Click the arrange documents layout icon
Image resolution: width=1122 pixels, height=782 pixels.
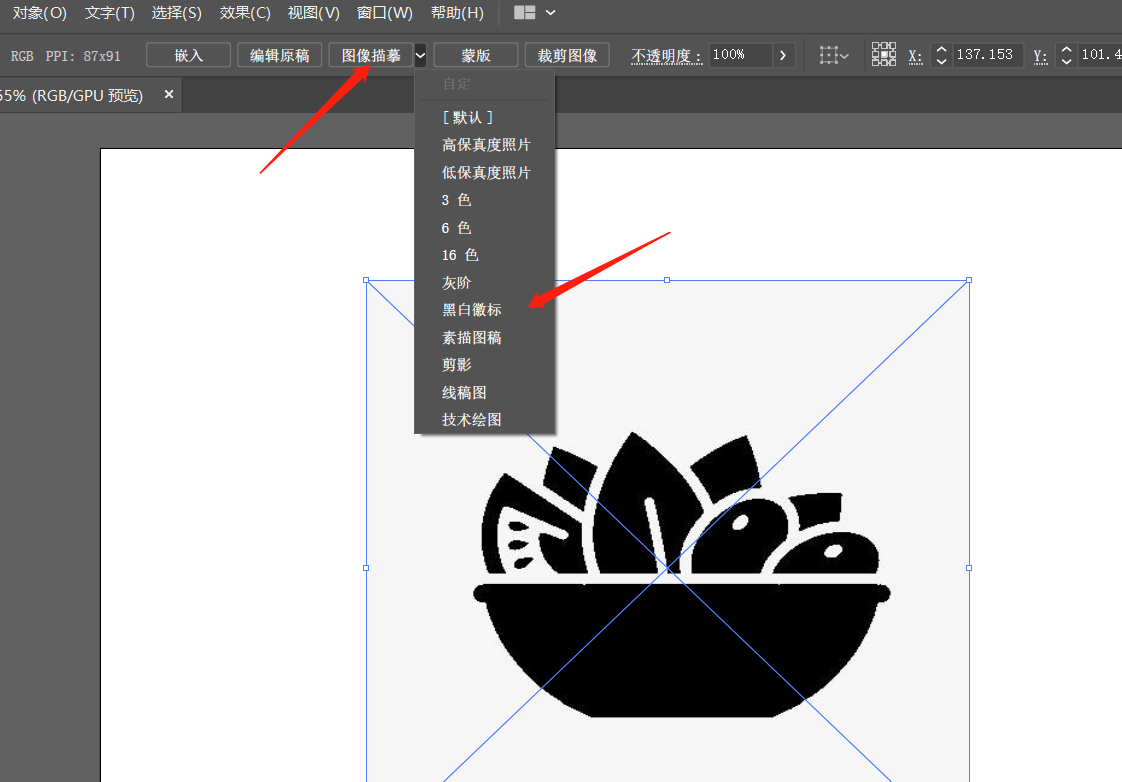coord(525,13)
